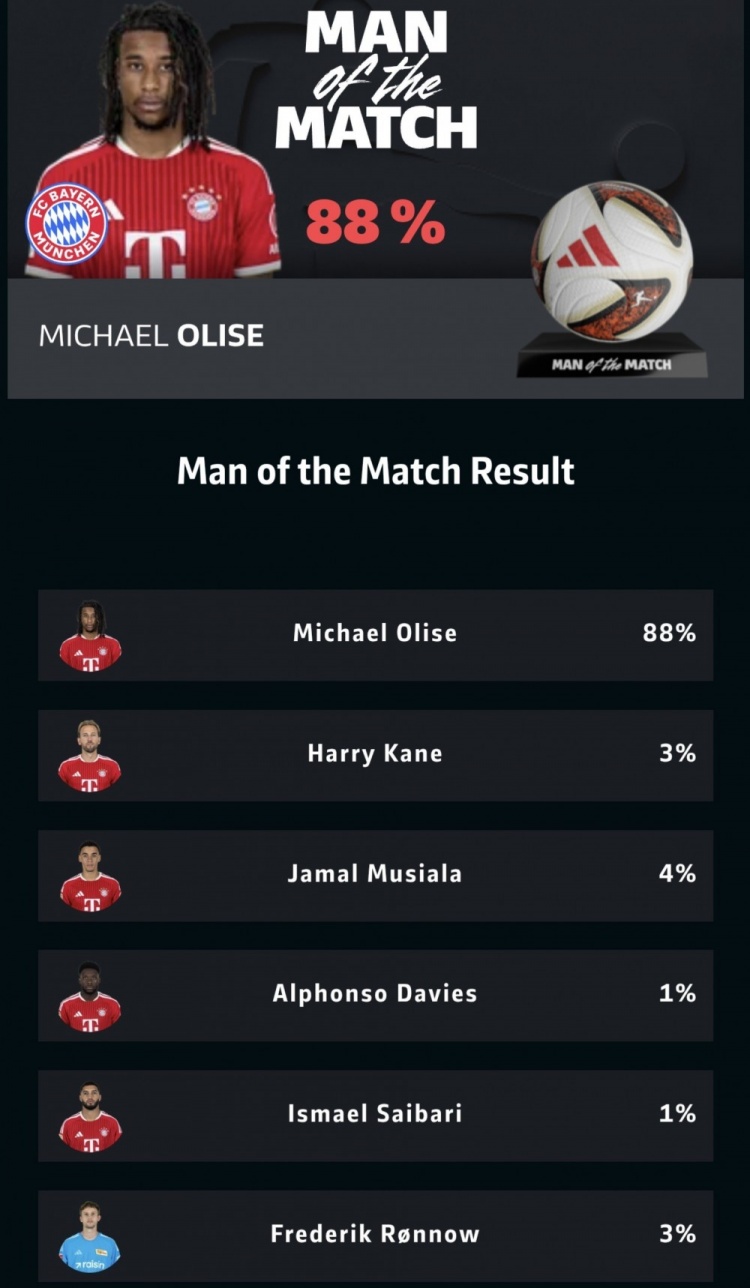Image resolution: width=750 pixels, height=1288 pixels.
Task: Click the Man of the Match Result heading
Action: (x=376, y=470)
